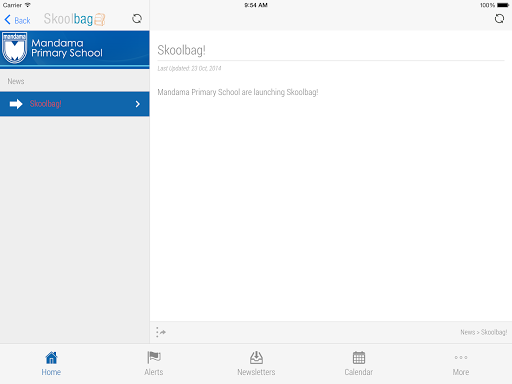Screen dimensions: 512x384
Task: Click the Alerts flag icon
Action: [x=154, y=358]
